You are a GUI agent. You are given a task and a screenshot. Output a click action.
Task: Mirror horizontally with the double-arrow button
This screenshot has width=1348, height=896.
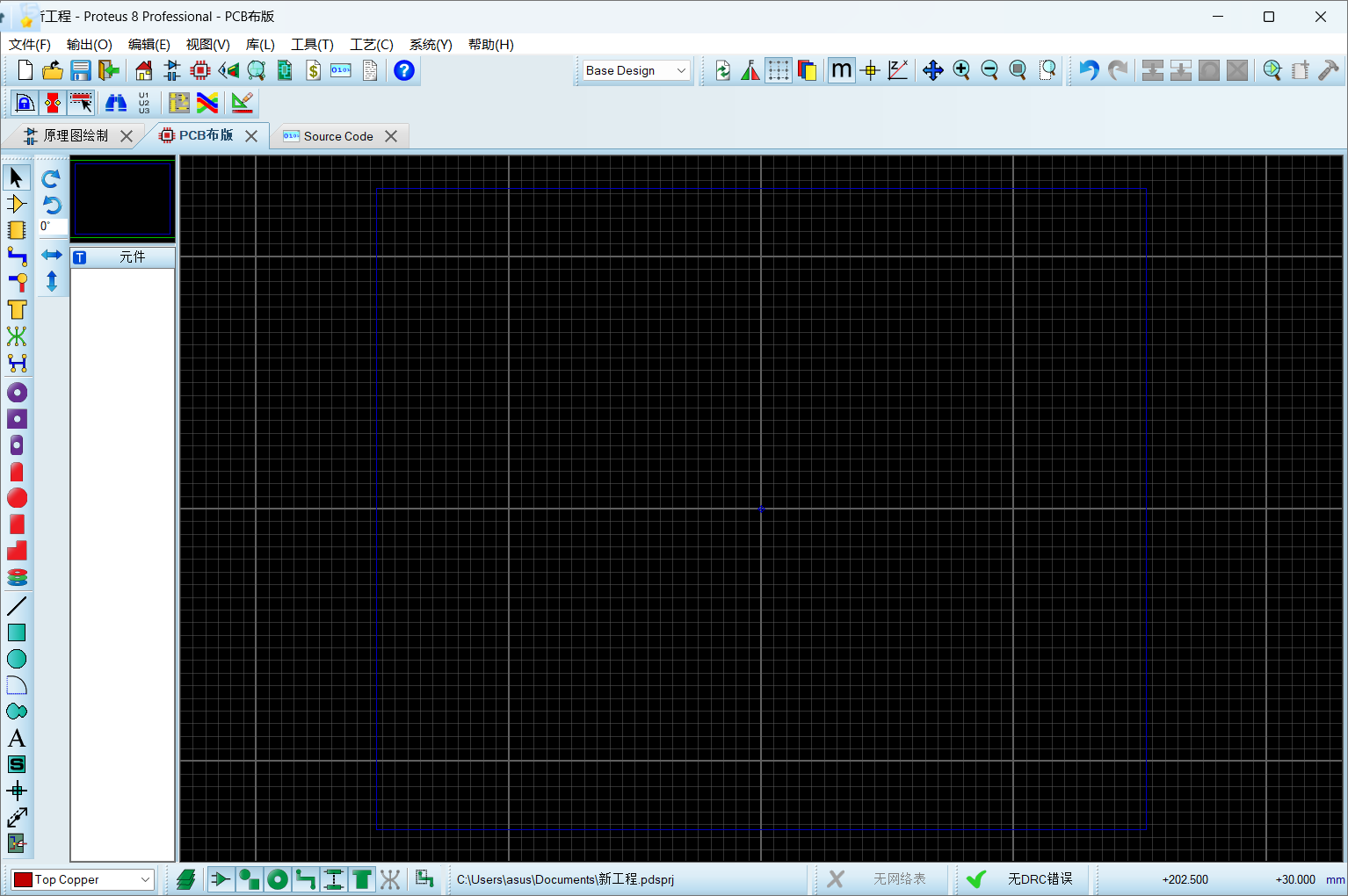pos(52,255)
